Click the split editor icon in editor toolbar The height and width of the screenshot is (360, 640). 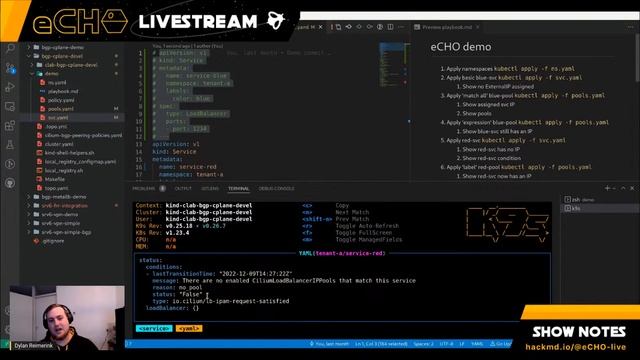tap(391, 27)
